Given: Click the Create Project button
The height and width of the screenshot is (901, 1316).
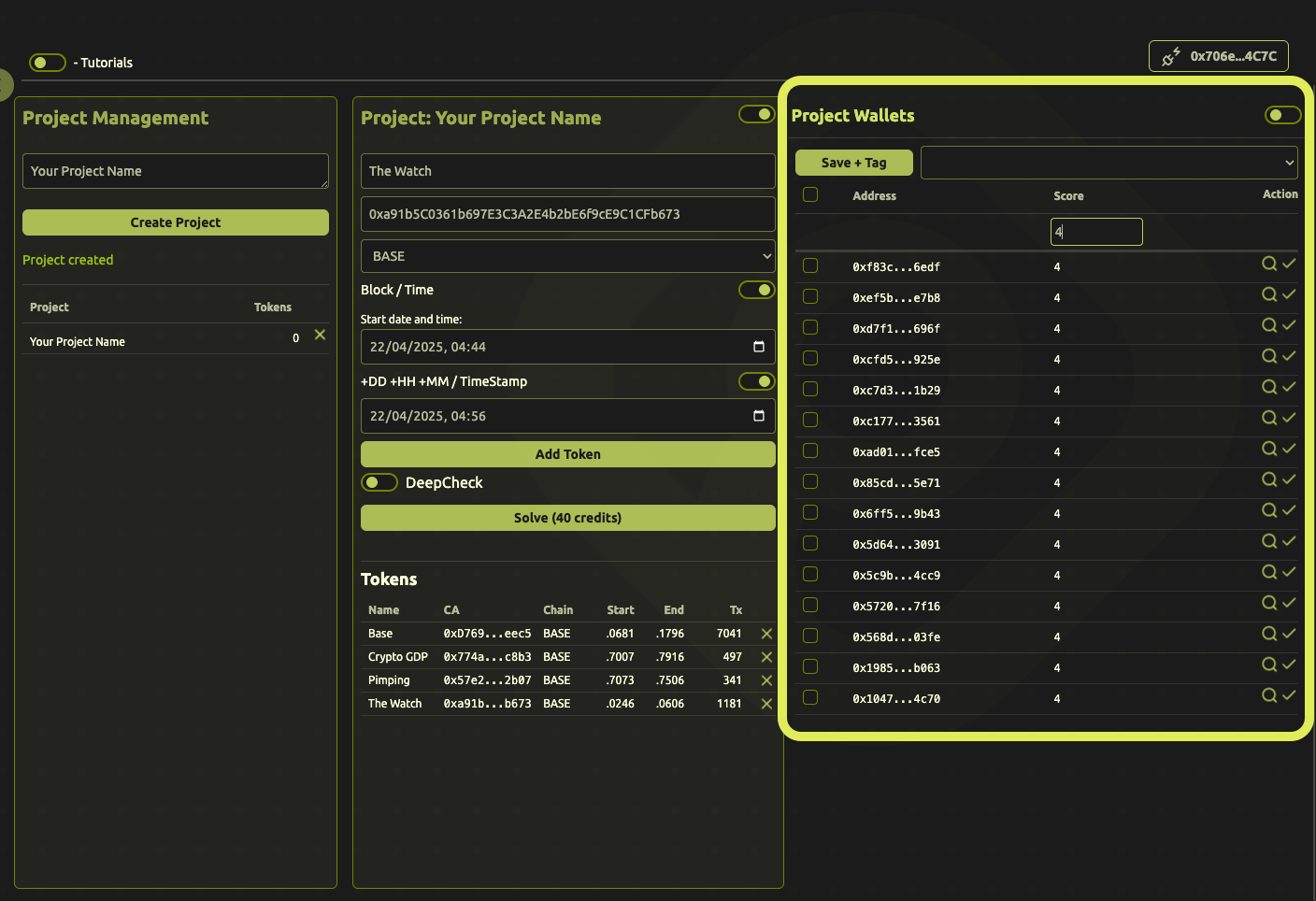Looking at the screenshot, I should (x=176, y=222).
